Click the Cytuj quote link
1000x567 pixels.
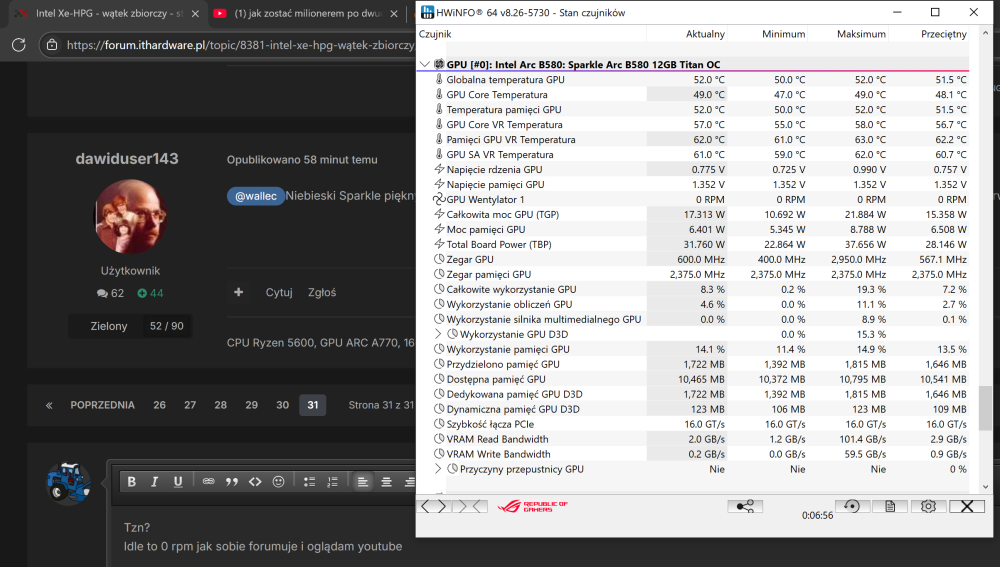tap(279, 292)
